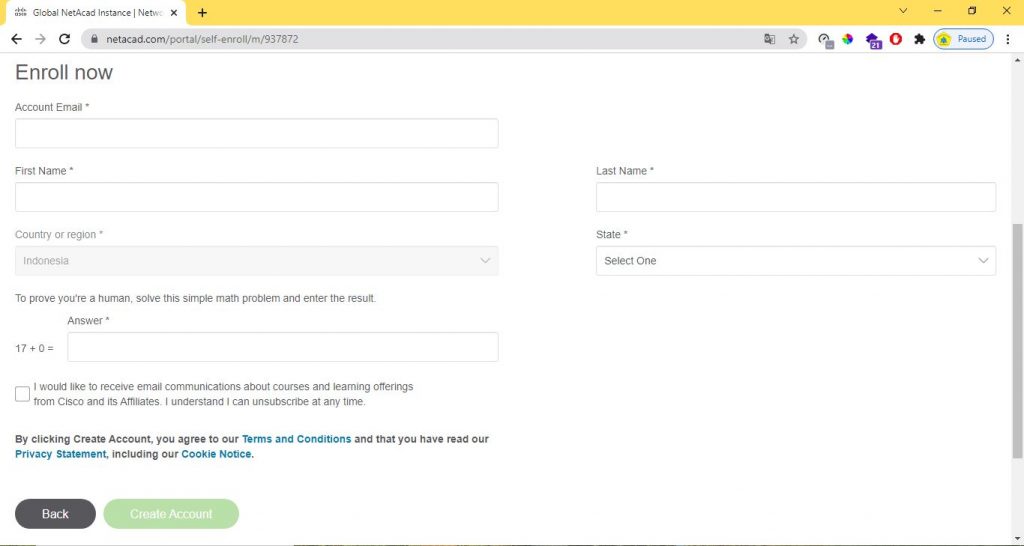The height and width of the screenshot is (546, 1024).
Task: Restore down the Chrome window
Action: [972, 10]
